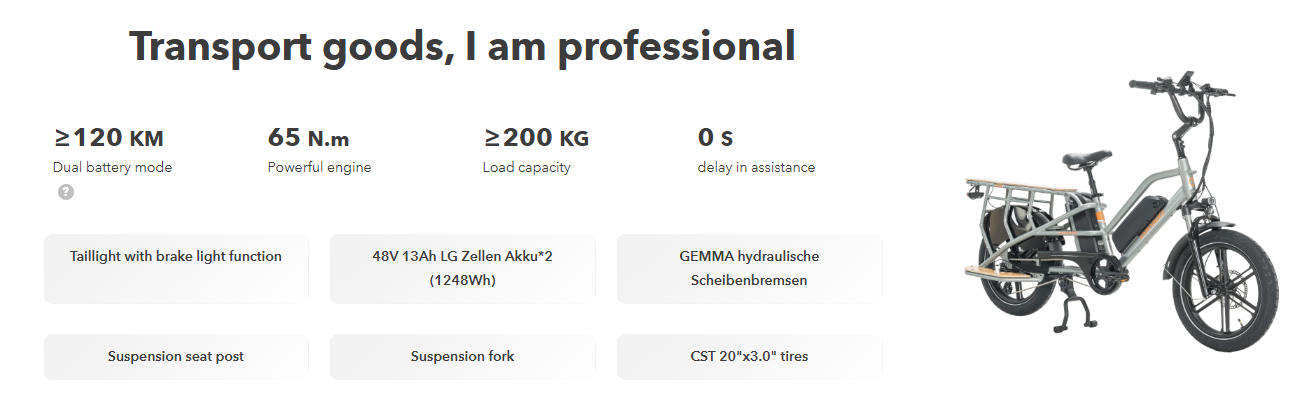Select Taillight with brake light function card
1306x399 pixels.
pyautogui.click(x=176, y=269)
